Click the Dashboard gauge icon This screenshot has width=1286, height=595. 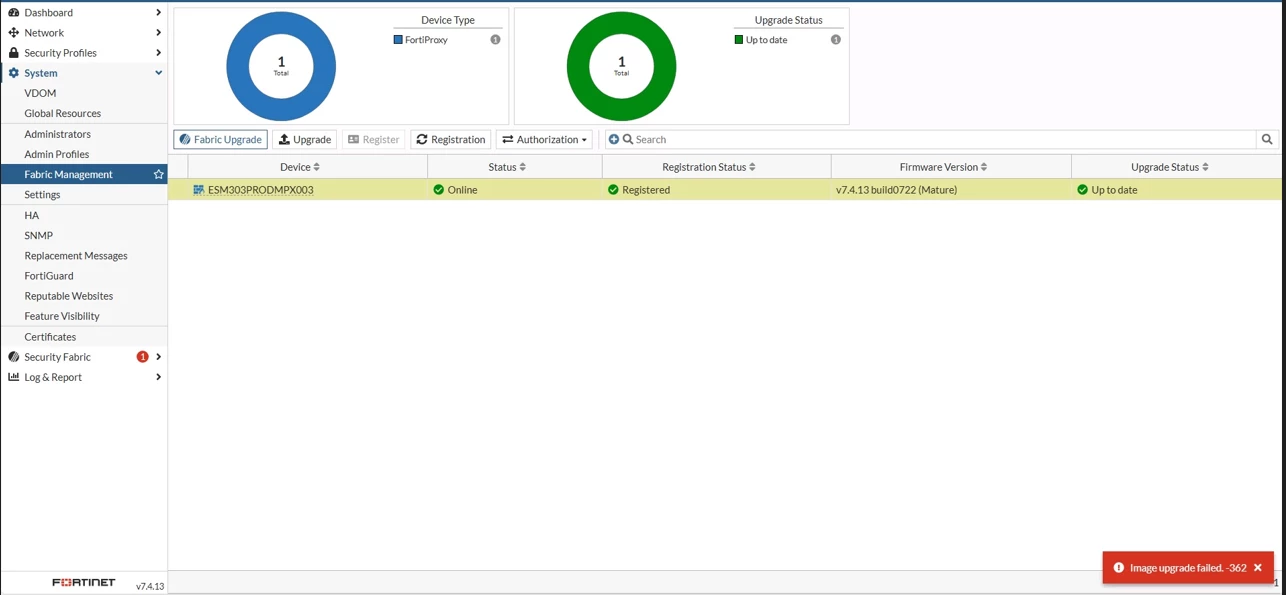click(x=14, y=12)
